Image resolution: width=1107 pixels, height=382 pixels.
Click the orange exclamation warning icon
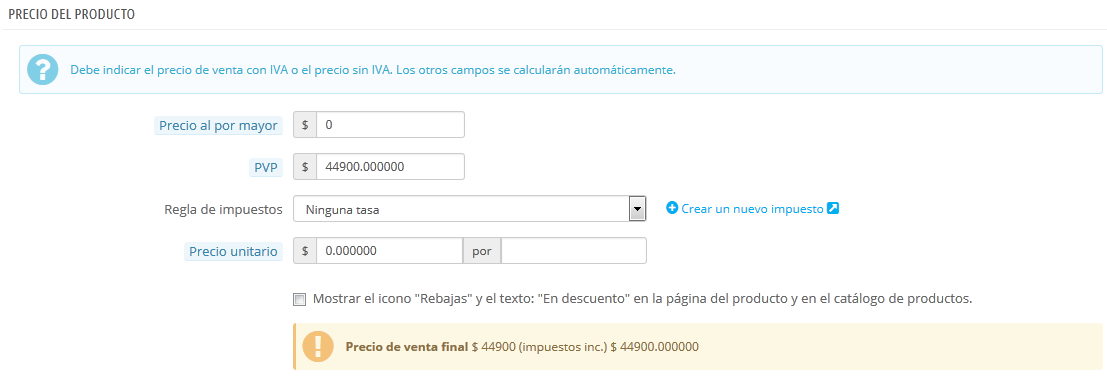coord(318,347)
